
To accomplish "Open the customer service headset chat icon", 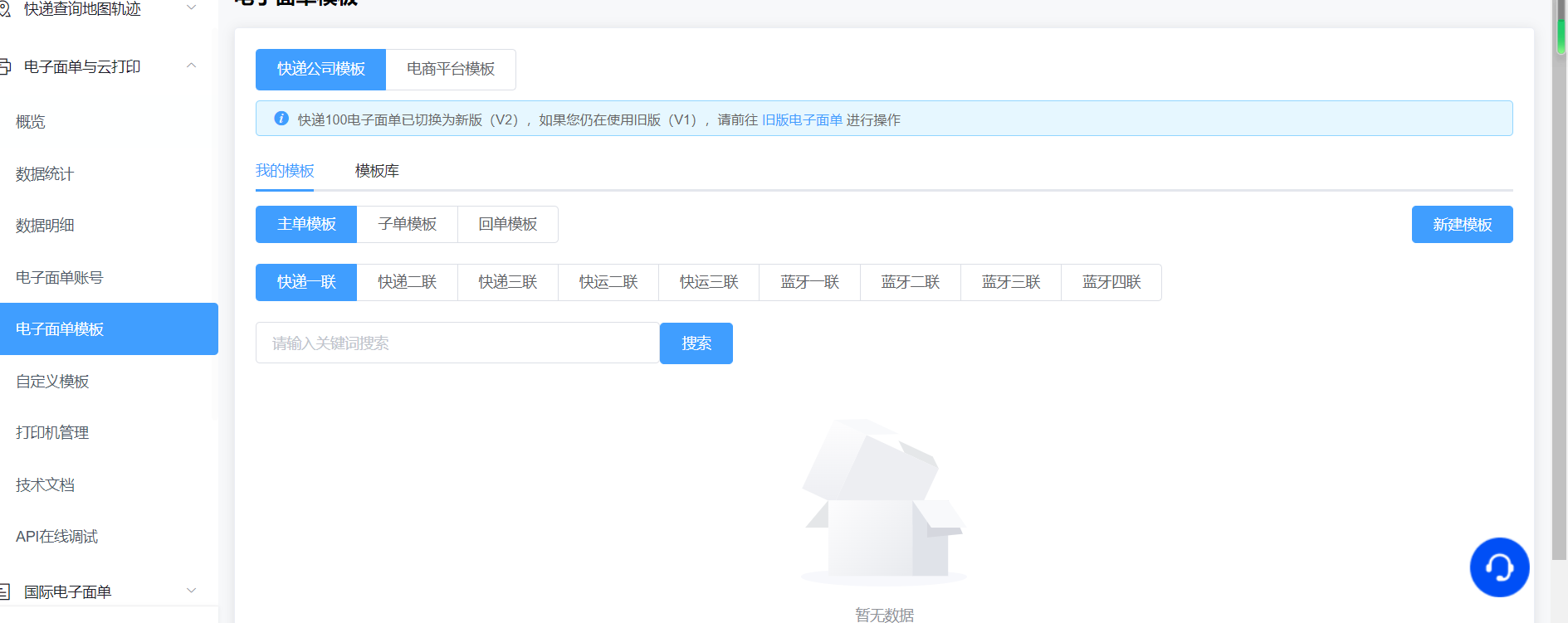I will (x=1498, y=567).
